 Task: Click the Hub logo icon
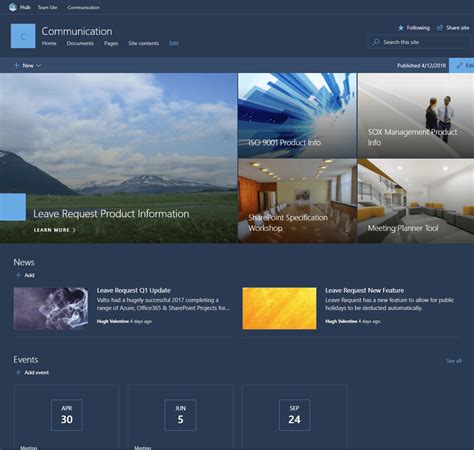point(13,7)
